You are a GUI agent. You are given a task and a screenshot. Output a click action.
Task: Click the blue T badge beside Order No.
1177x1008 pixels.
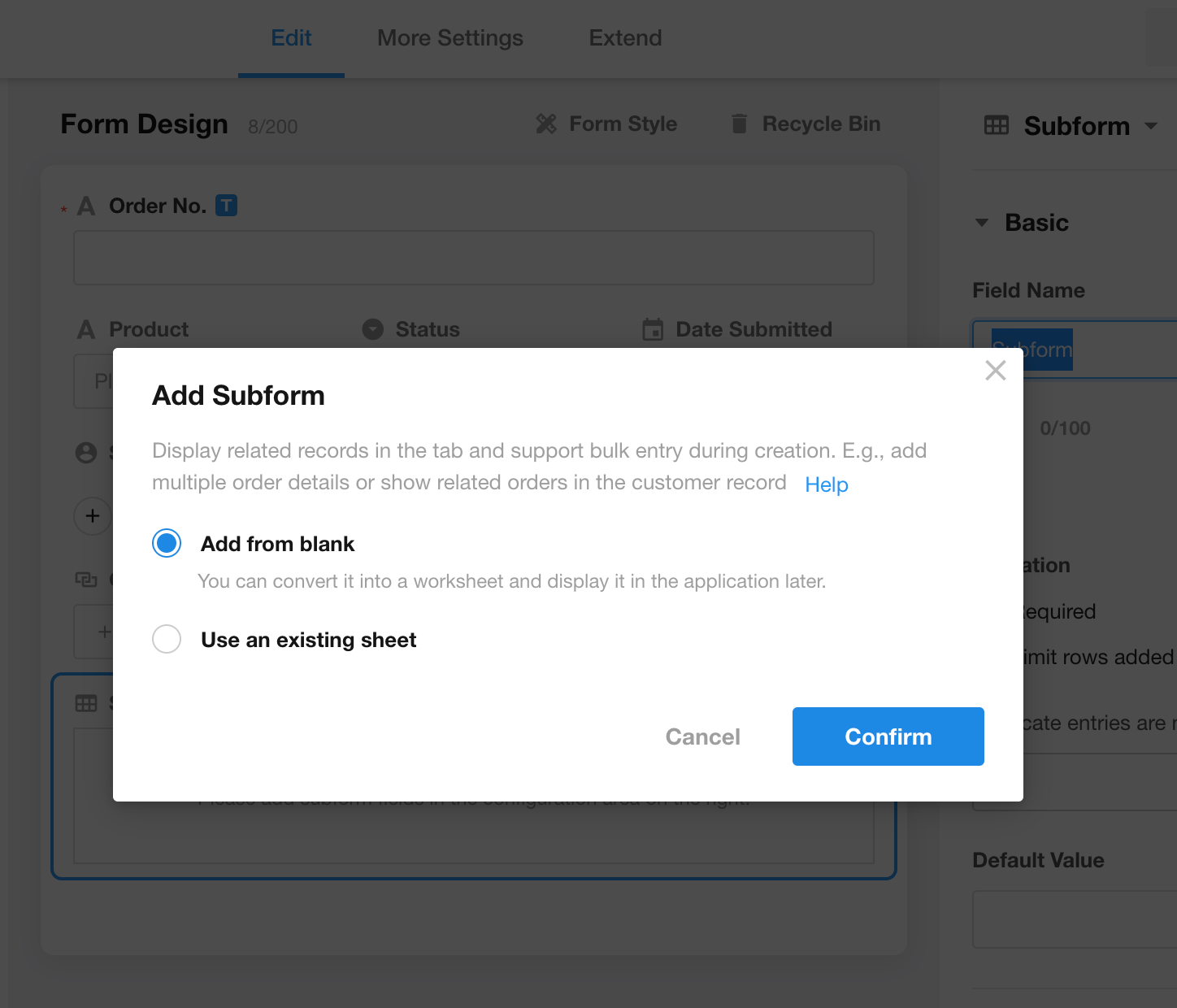[x=226, y=206]
